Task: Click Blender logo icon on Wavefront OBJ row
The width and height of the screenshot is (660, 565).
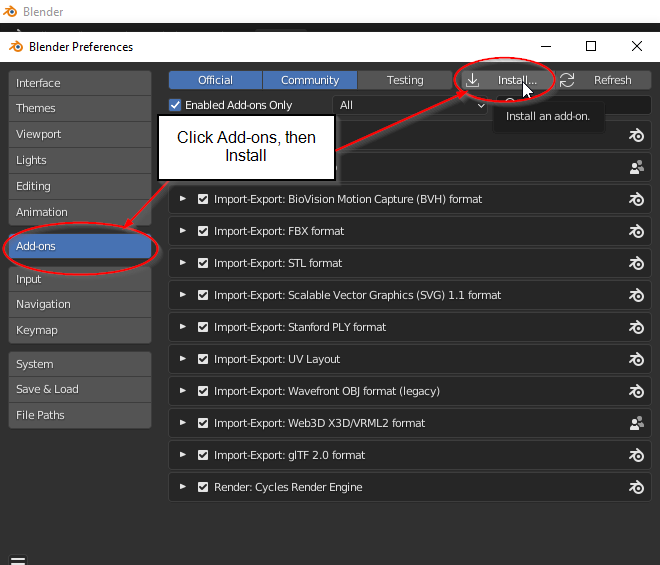Action: pyautogui.click(x=636, y=391)
